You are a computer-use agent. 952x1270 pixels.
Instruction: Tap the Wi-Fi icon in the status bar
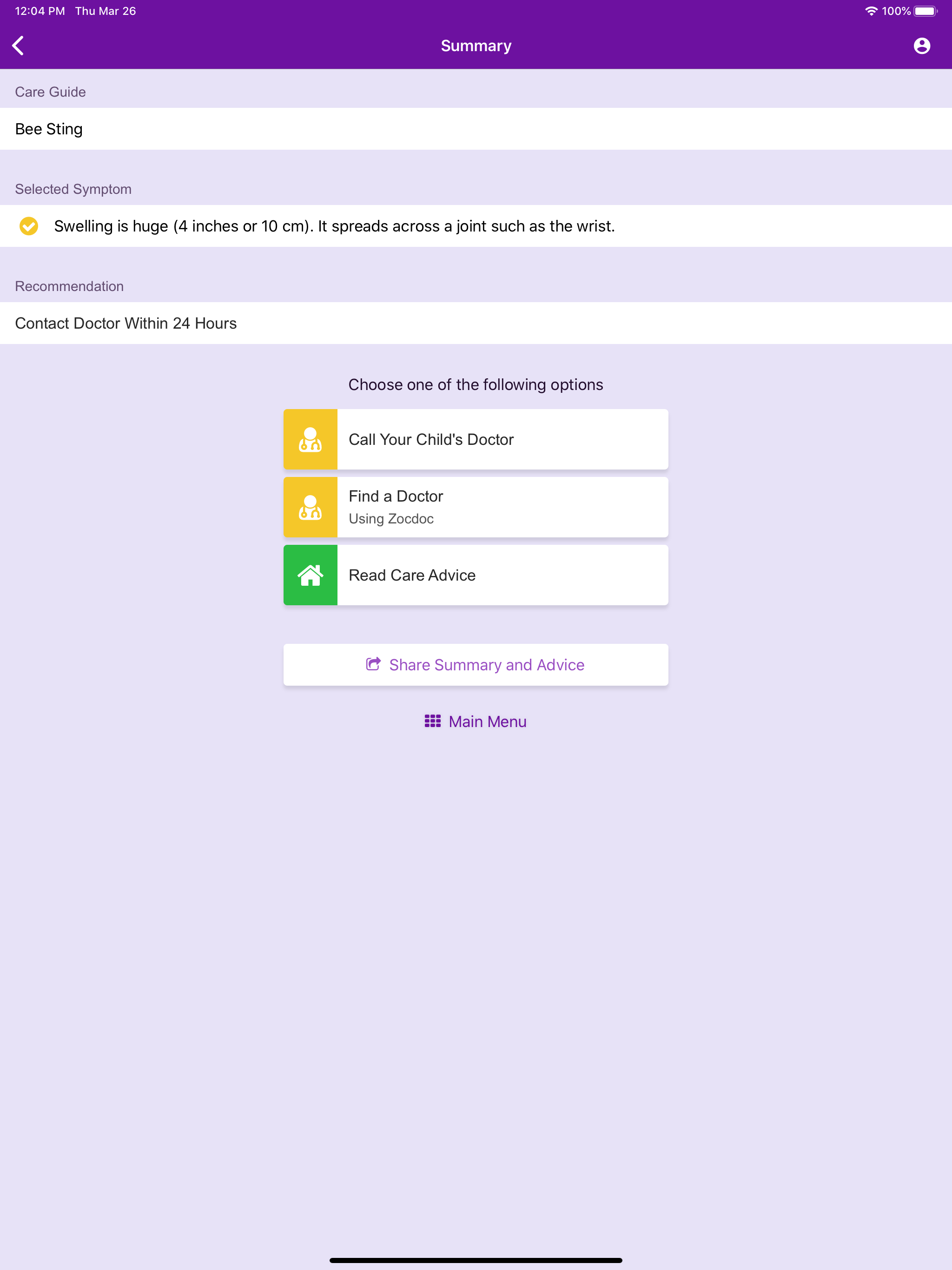click(872, 10)
